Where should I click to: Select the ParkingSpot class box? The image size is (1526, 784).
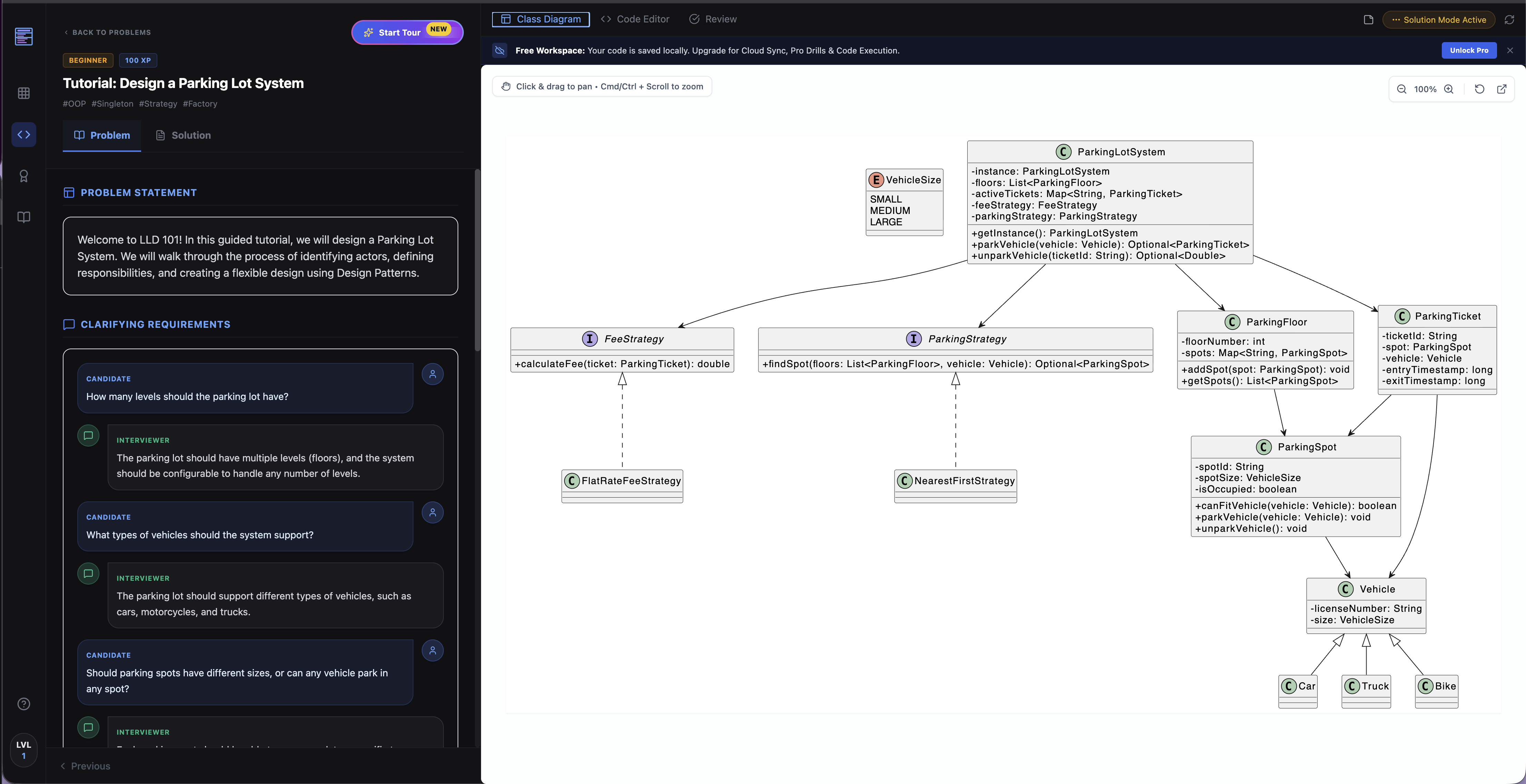pos(1295,486)
